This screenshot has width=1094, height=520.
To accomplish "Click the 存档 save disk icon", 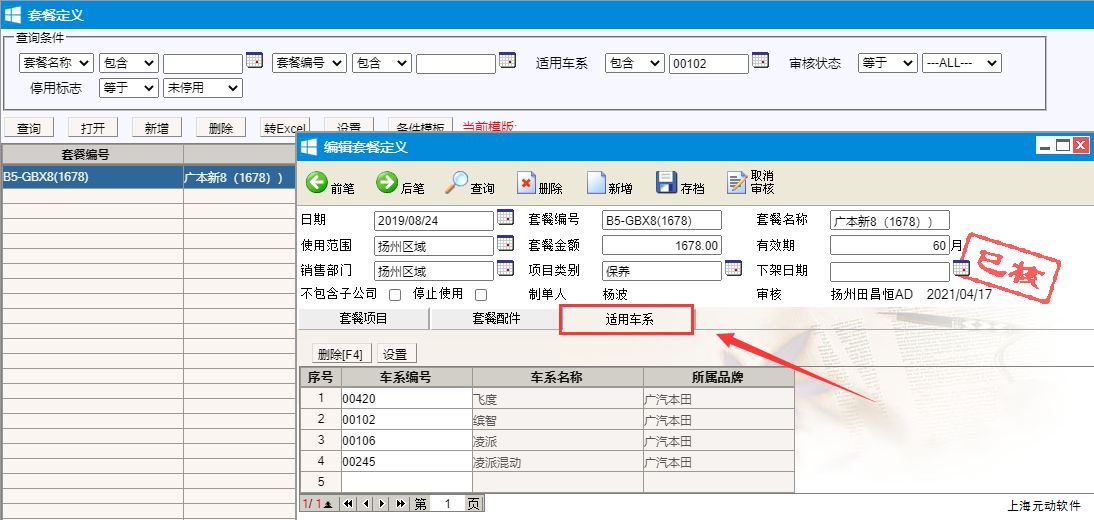I will (x=666, y=183).
